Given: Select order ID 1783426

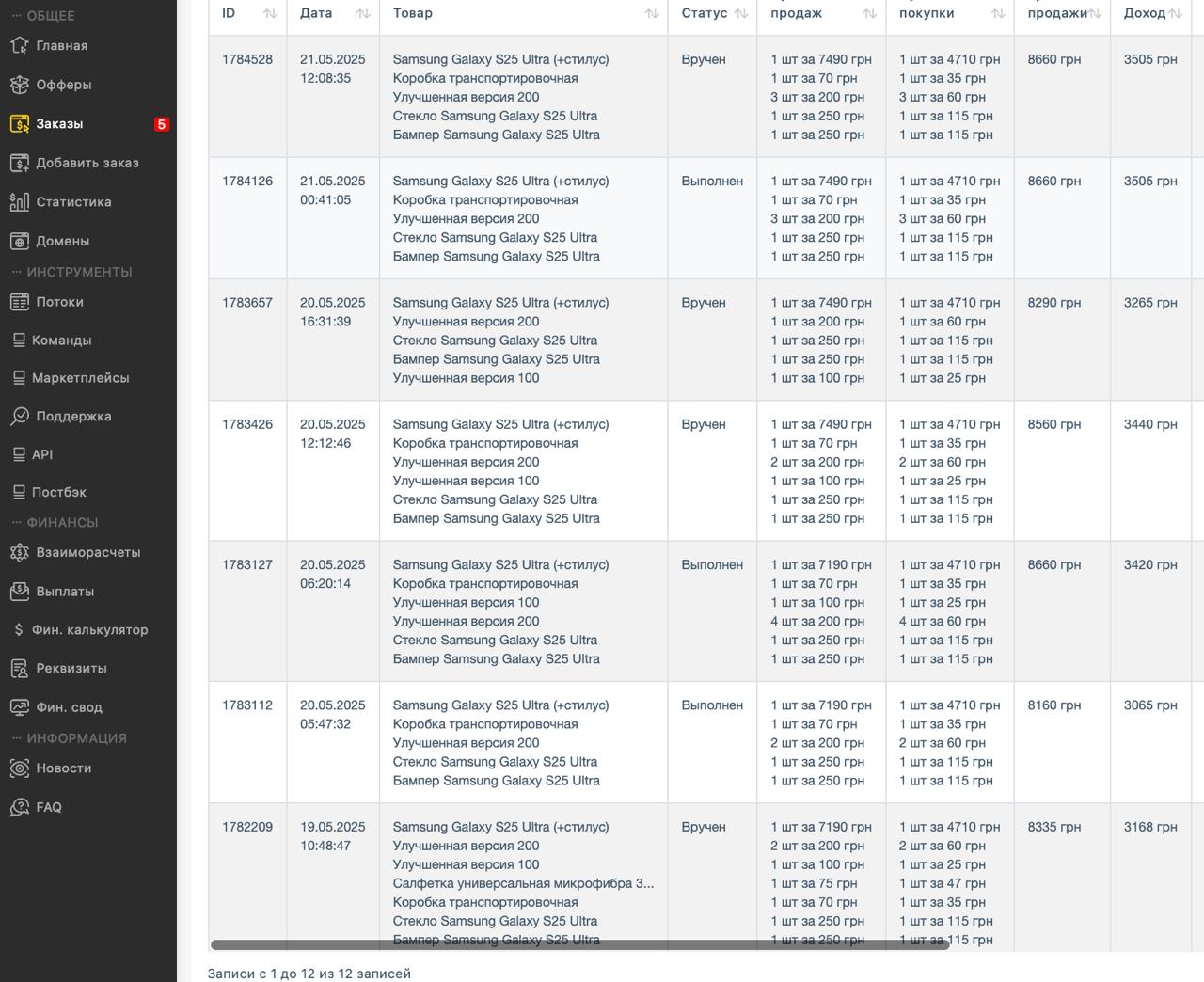Looking at the screenshot, I should [x=247, y=424].
